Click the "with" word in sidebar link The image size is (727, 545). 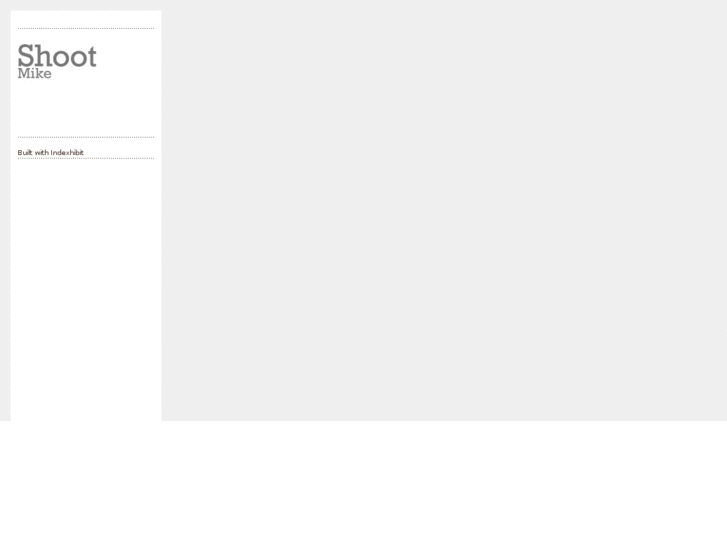click(x=42, y=153)
